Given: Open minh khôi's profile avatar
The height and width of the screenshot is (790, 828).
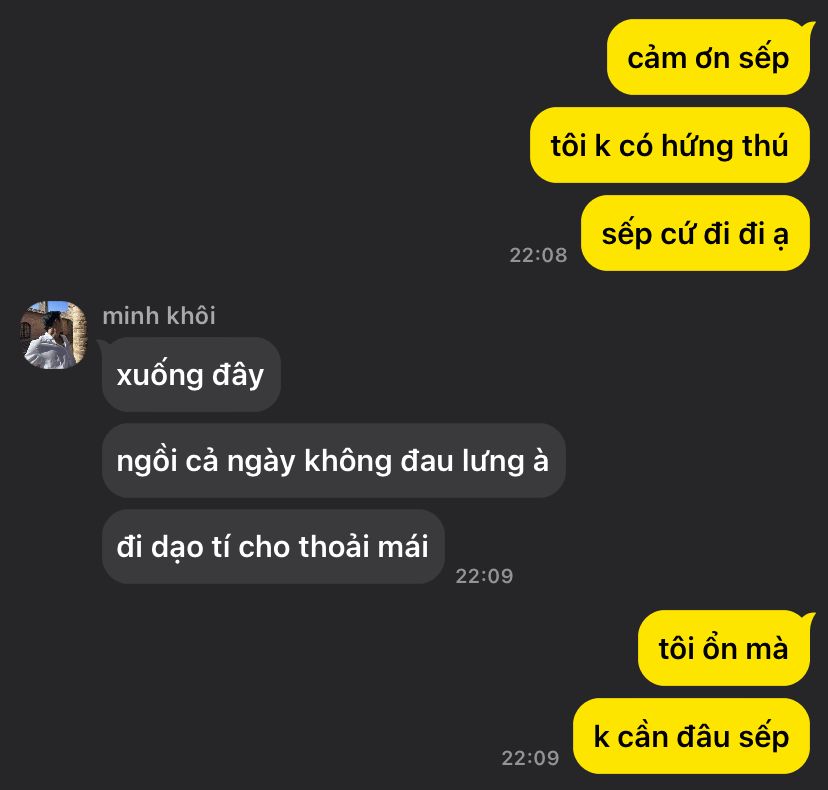Looking at the screenshot, I should (x=54, y=335).
